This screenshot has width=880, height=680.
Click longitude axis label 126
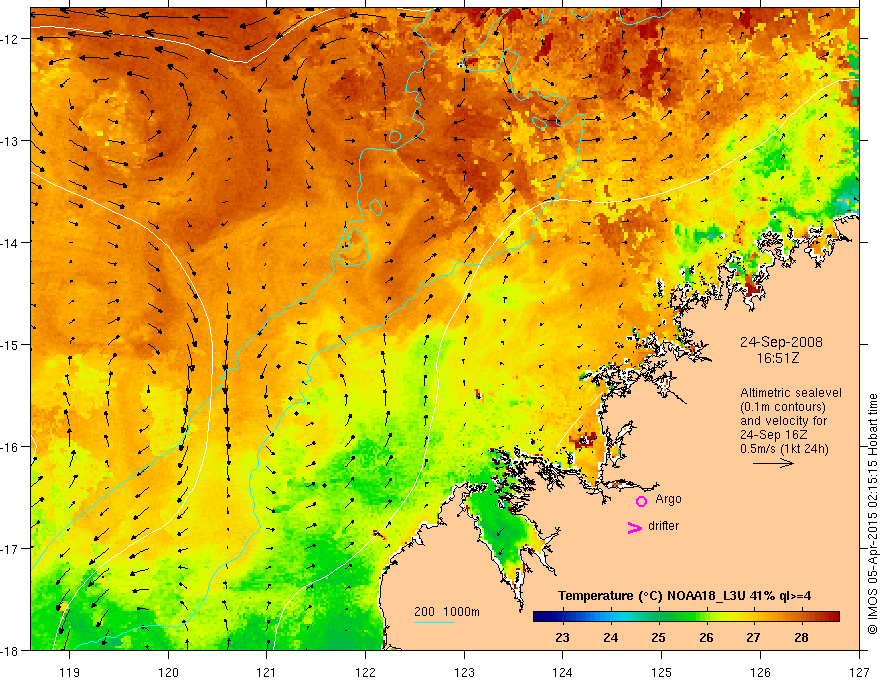tap(760, 672)
